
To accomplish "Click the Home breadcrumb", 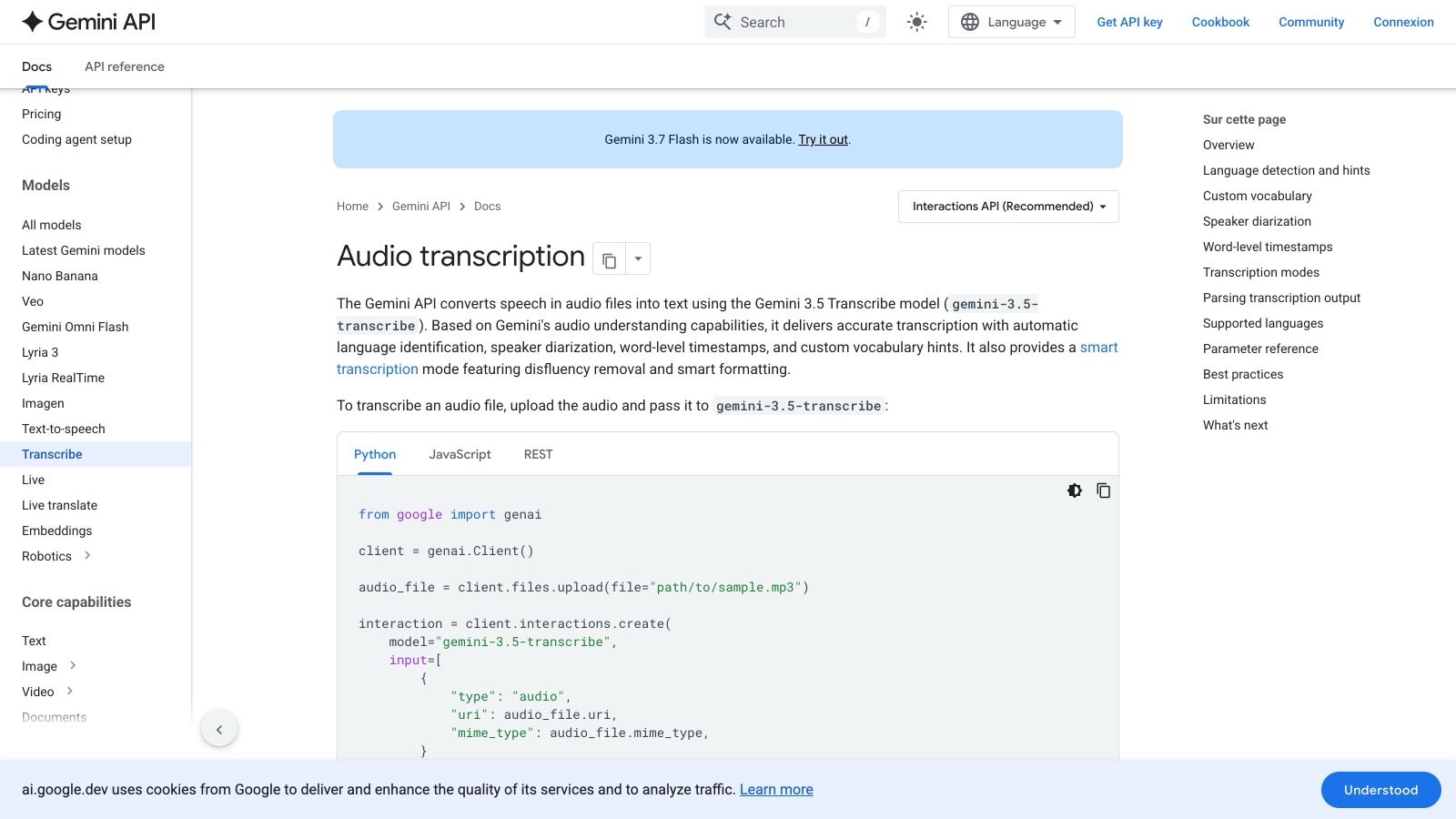I will click(352, 207).
